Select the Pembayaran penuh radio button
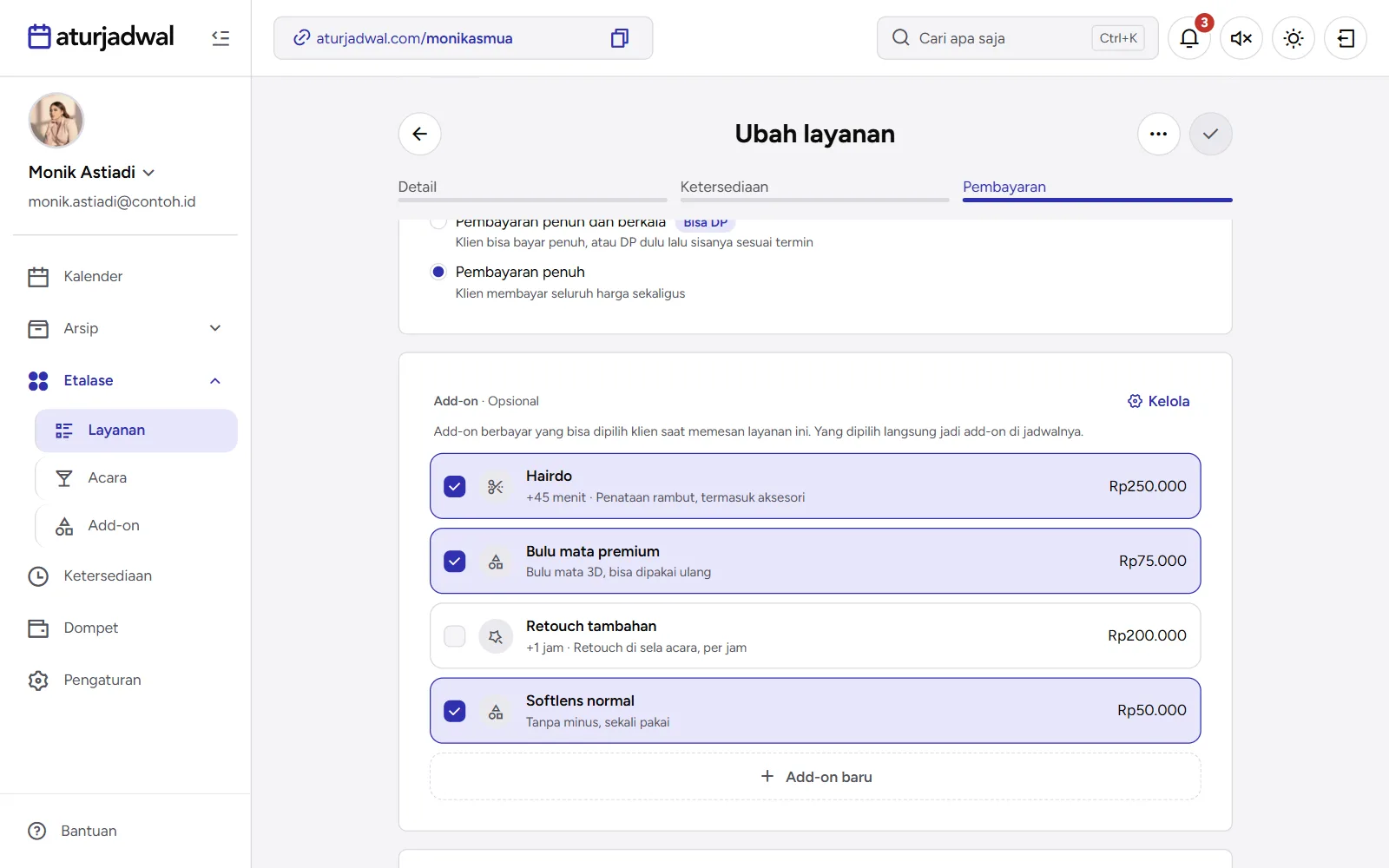 [438, 273]
